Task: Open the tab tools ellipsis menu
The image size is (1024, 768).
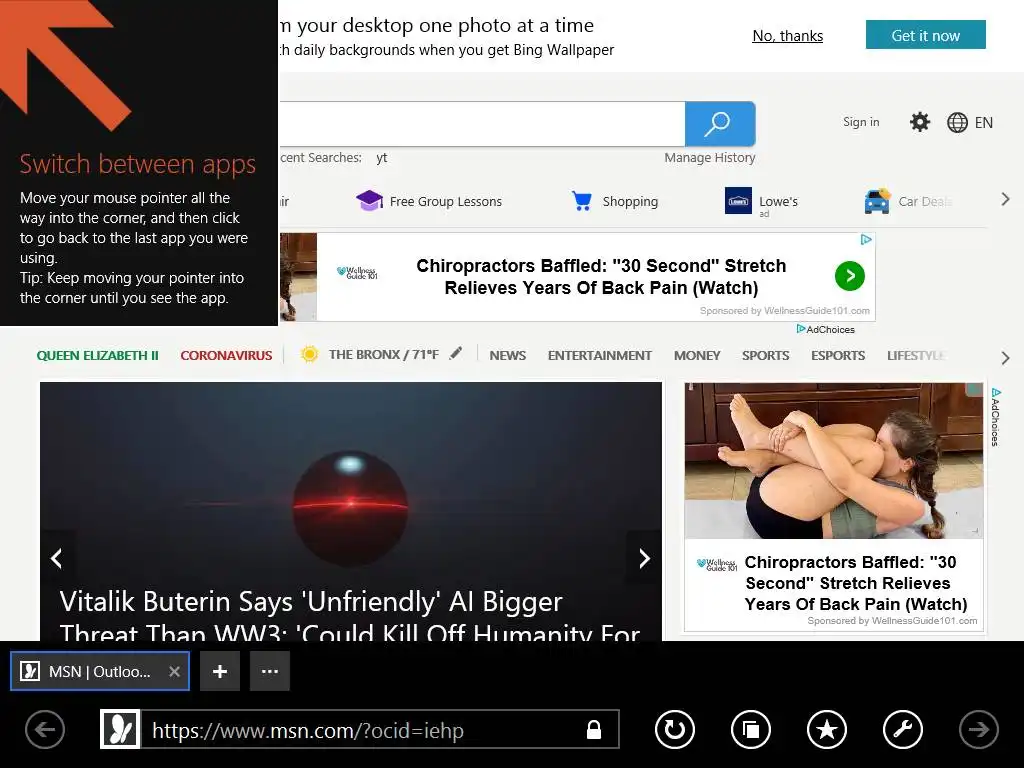Action: point(270,671)
